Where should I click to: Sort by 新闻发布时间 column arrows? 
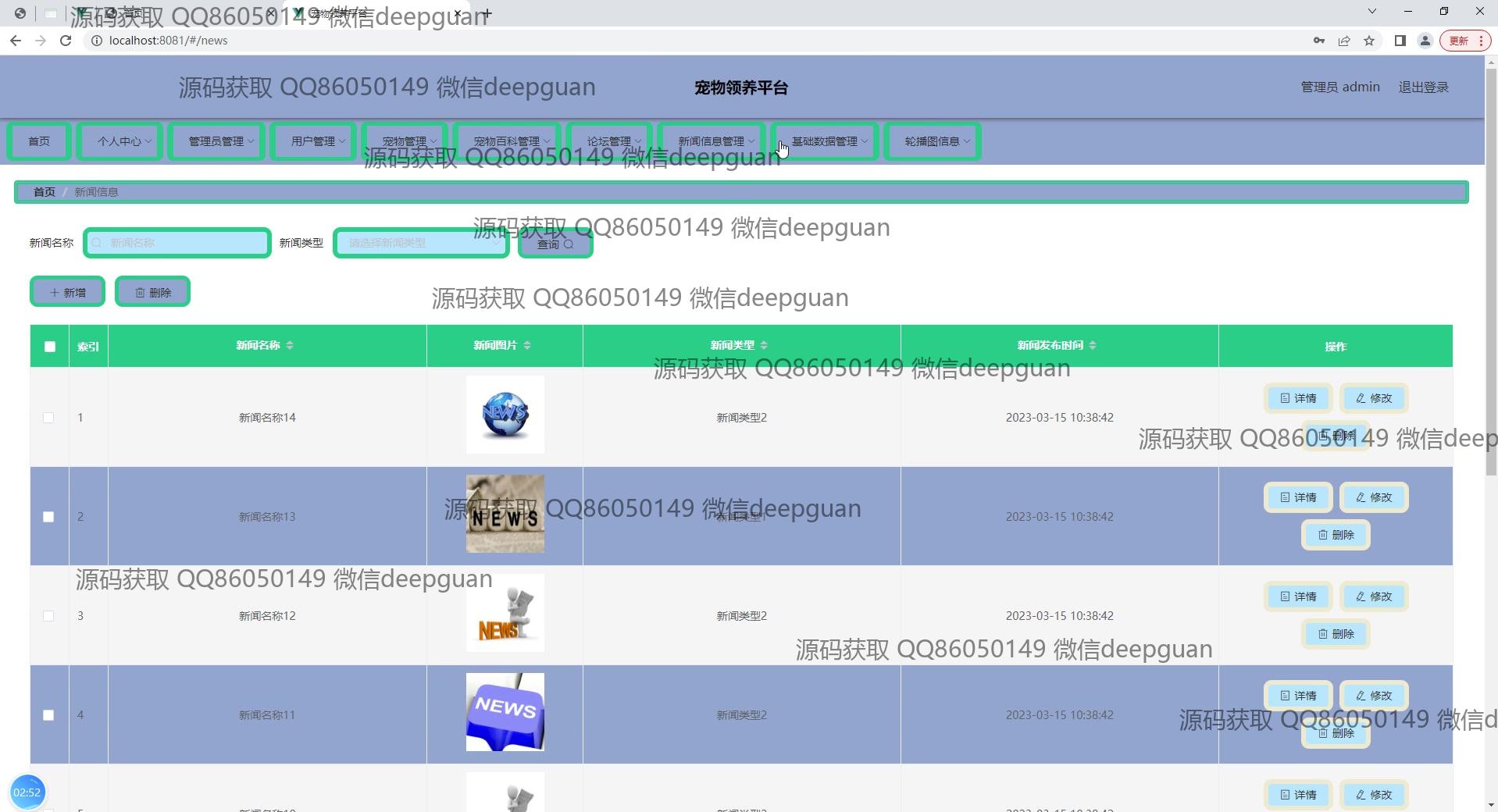pos(1093,345)
